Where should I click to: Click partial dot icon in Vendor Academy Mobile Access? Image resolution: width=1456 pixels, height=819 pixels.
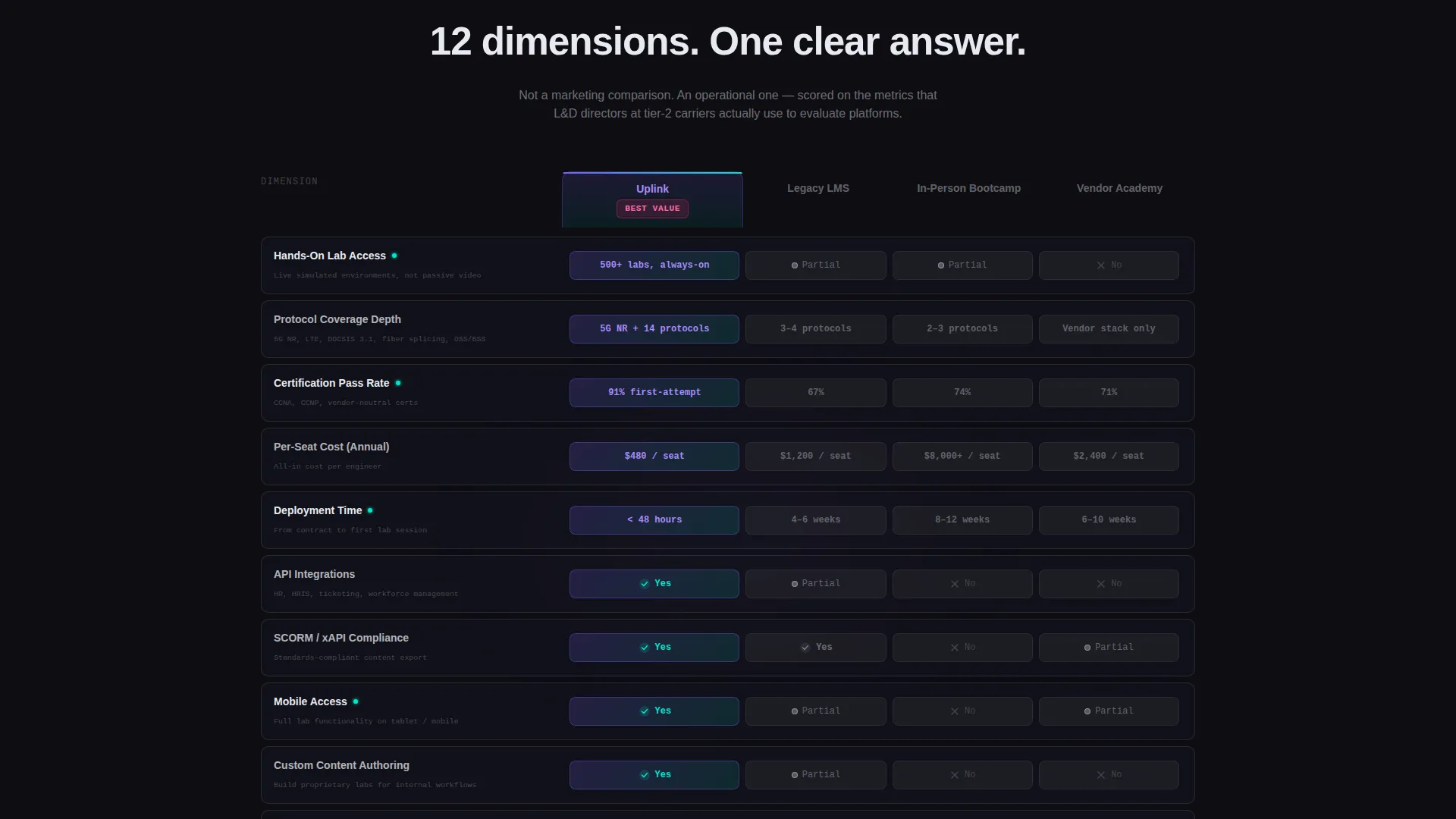click(x=1087, y=711)
